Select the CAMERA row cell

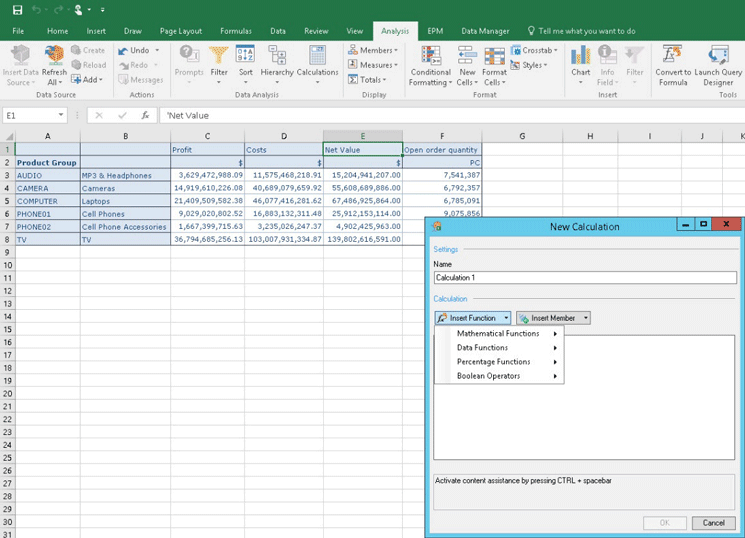tap(48, 188)
